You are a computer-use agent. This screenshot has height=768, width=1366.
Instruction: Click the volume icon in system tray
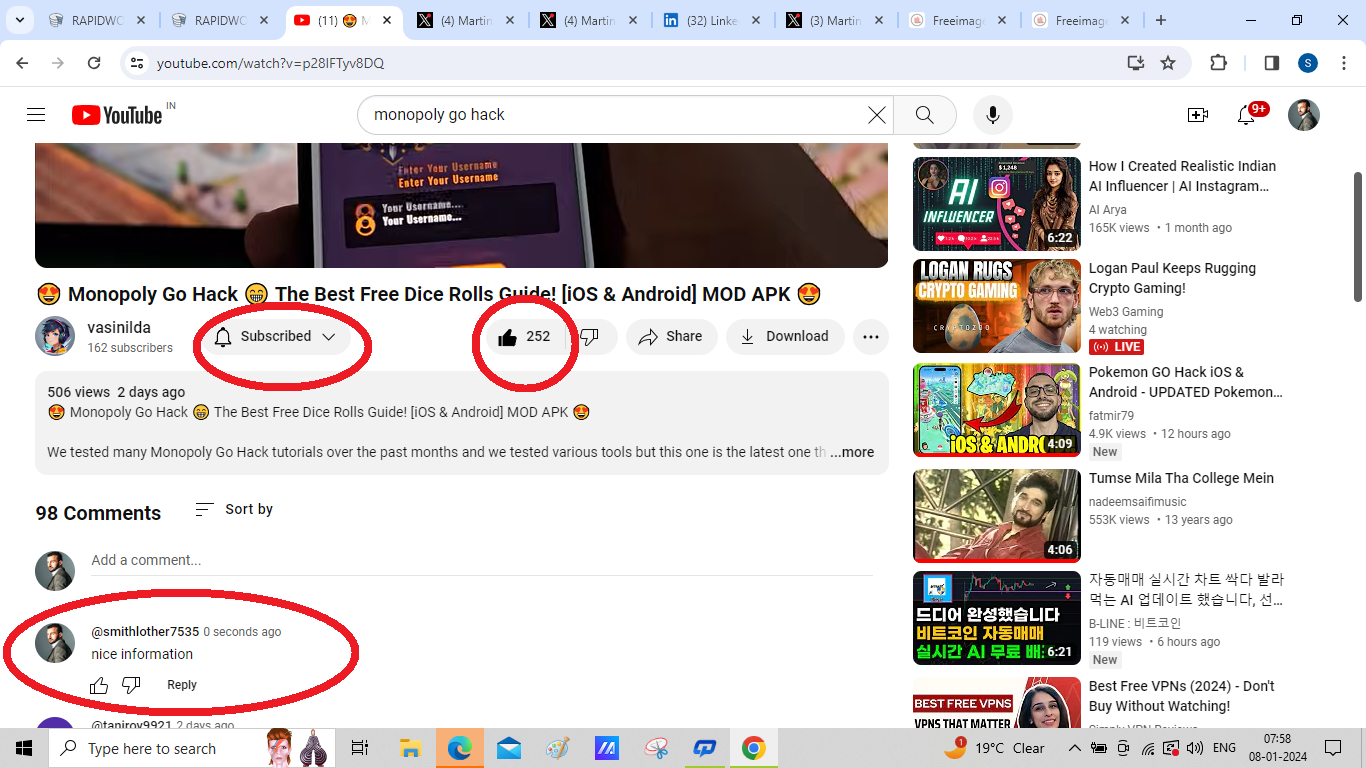[x=1194, y=748]
